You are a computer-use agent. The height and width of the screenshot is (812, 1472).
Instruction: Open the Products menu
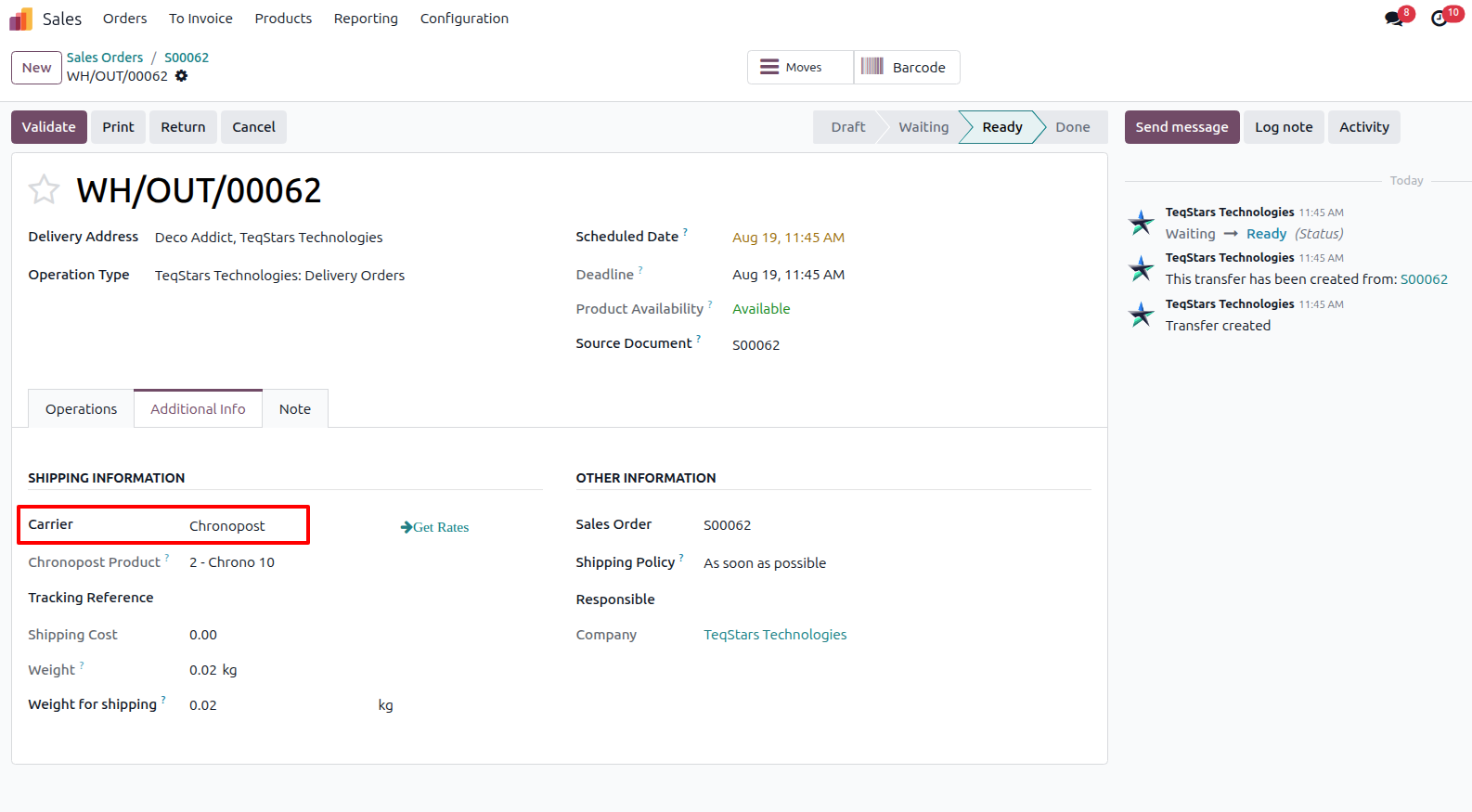click(x=283, y=19)
